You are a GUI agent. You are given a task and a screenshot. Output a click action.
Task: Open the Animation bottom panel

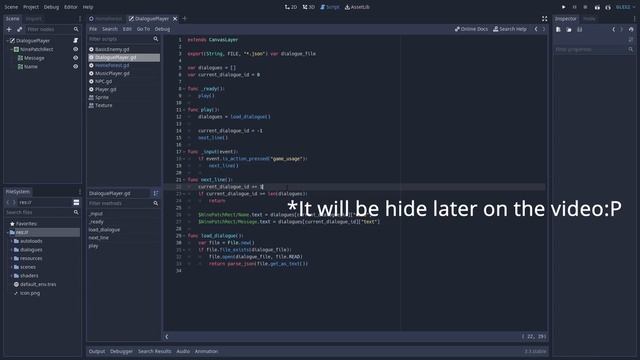tap(206, 351)
